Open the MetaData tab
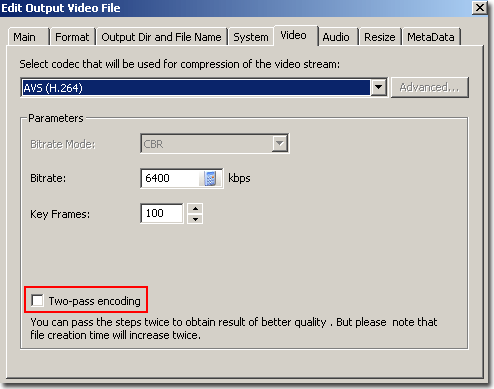This screenshot has width=494, height=389. click(x=431, y=37)
